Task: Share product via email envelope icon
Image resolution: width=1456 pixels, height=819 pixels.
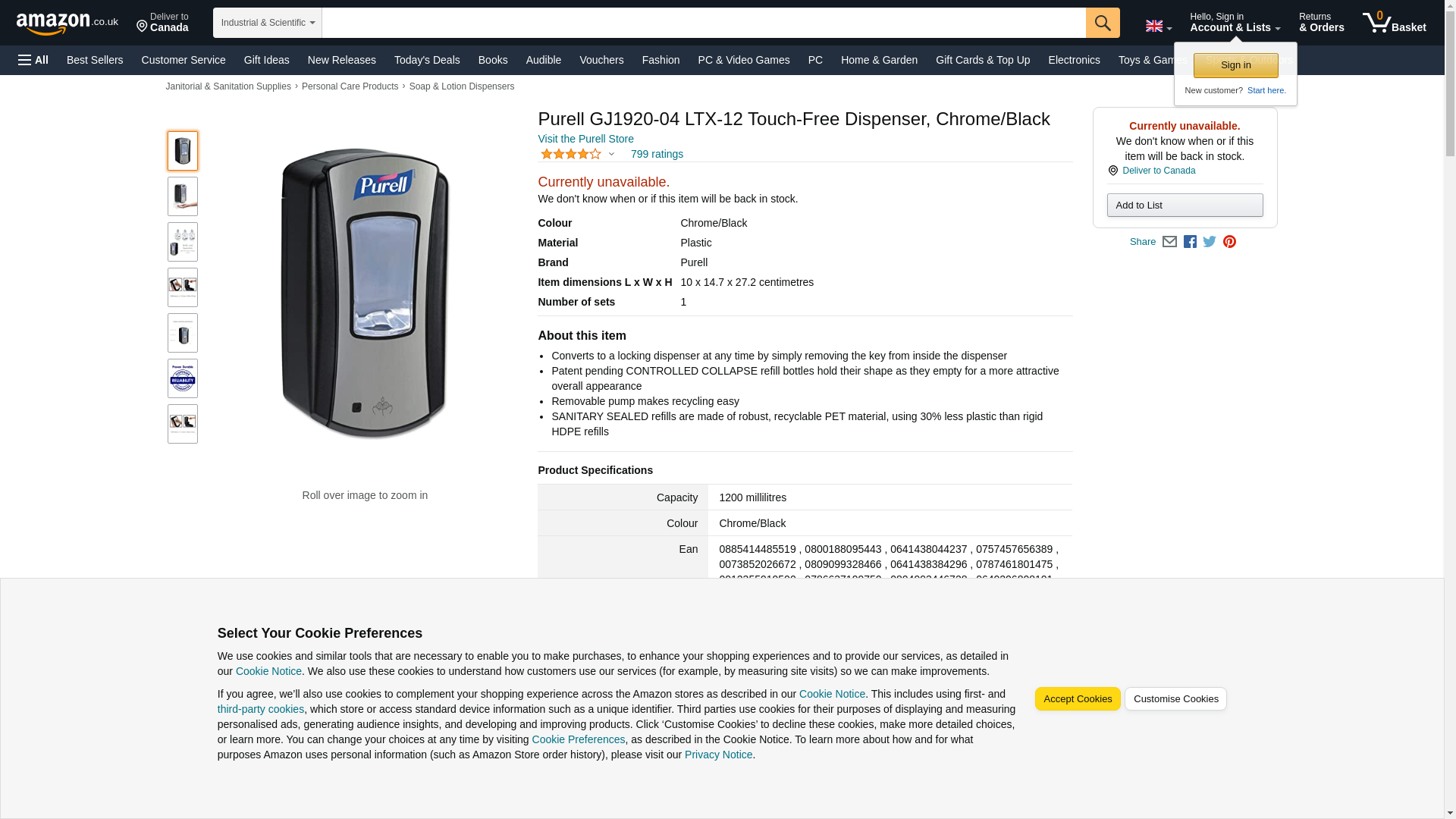Action: click(x=1169, y=242)
